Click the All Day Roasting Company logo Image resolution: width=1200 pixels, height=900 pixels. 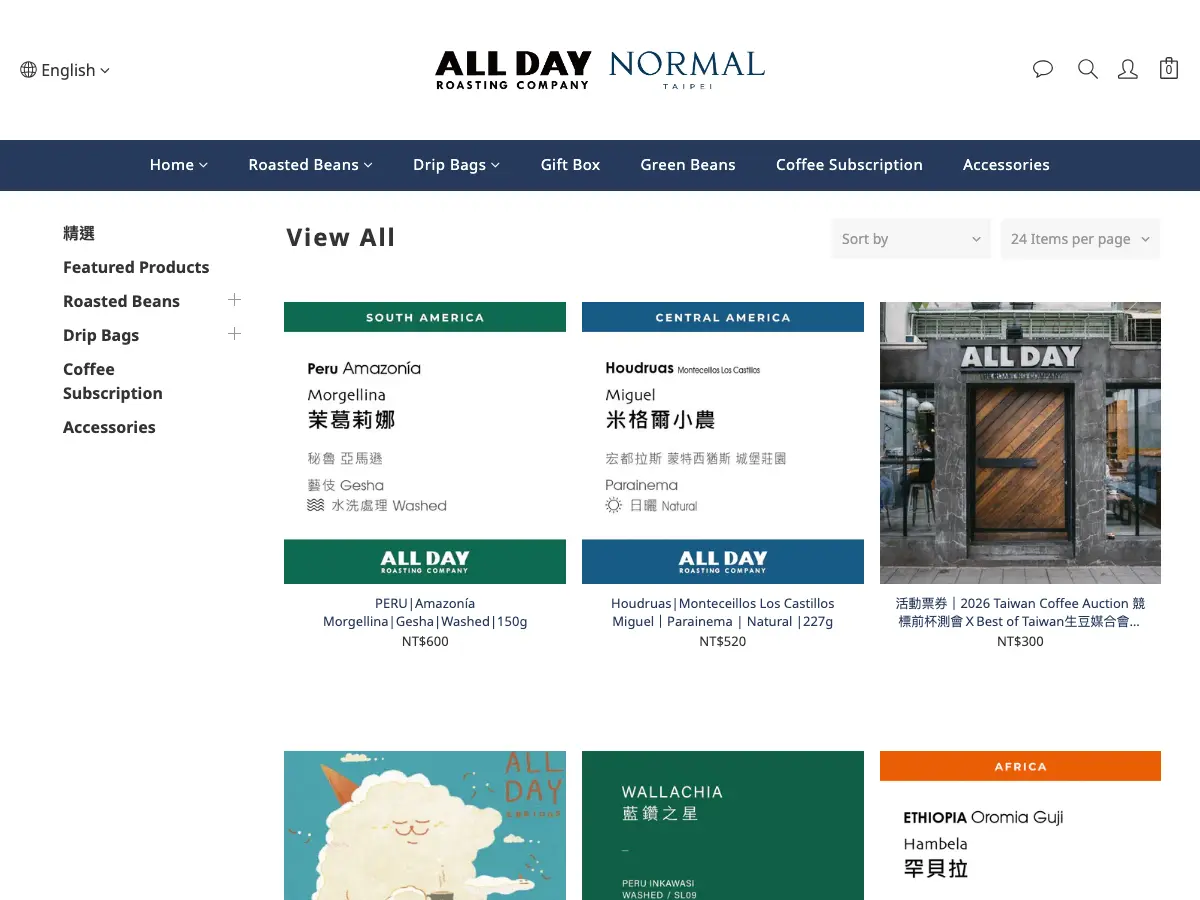click(x=513, y=70)
